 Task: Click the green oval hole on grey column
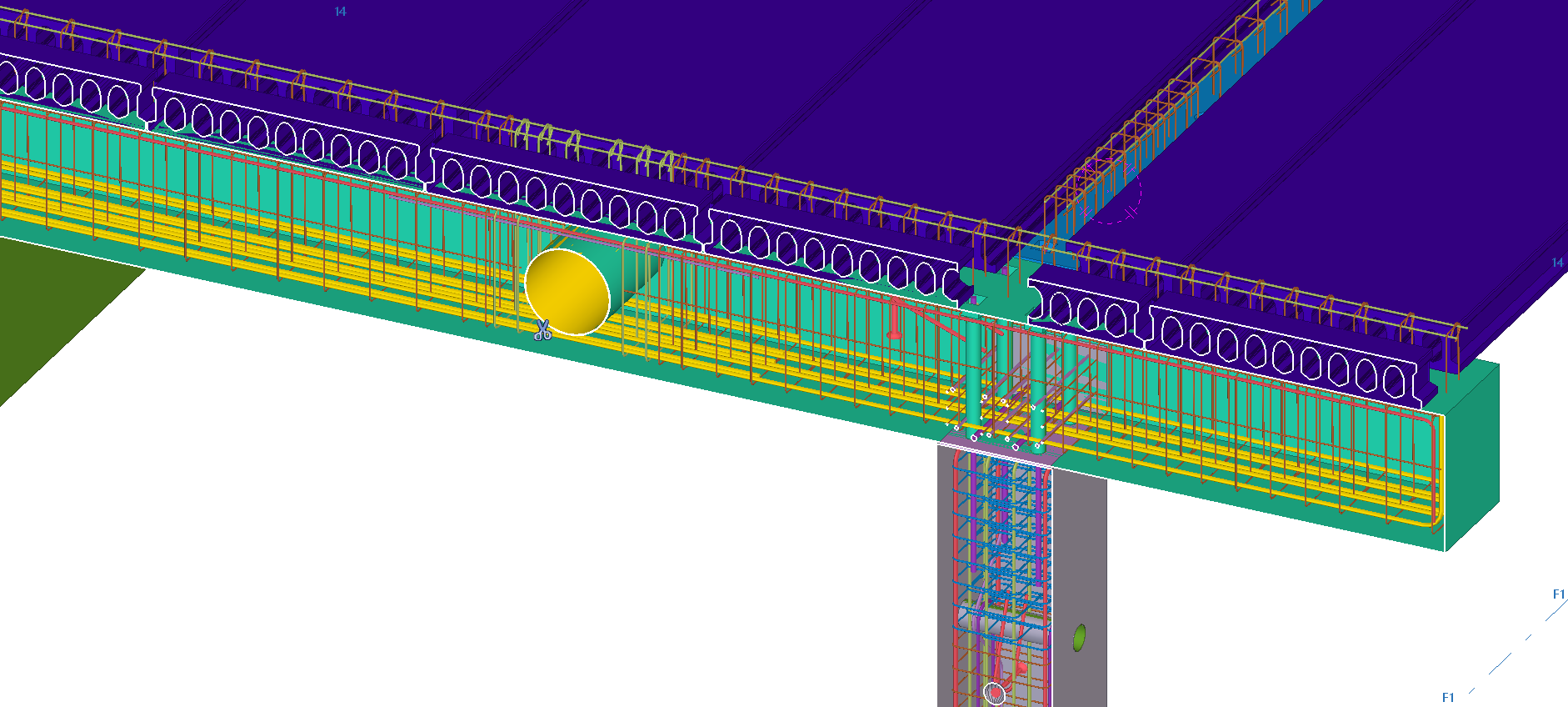pyautogui.click(x=1079, y=638)
